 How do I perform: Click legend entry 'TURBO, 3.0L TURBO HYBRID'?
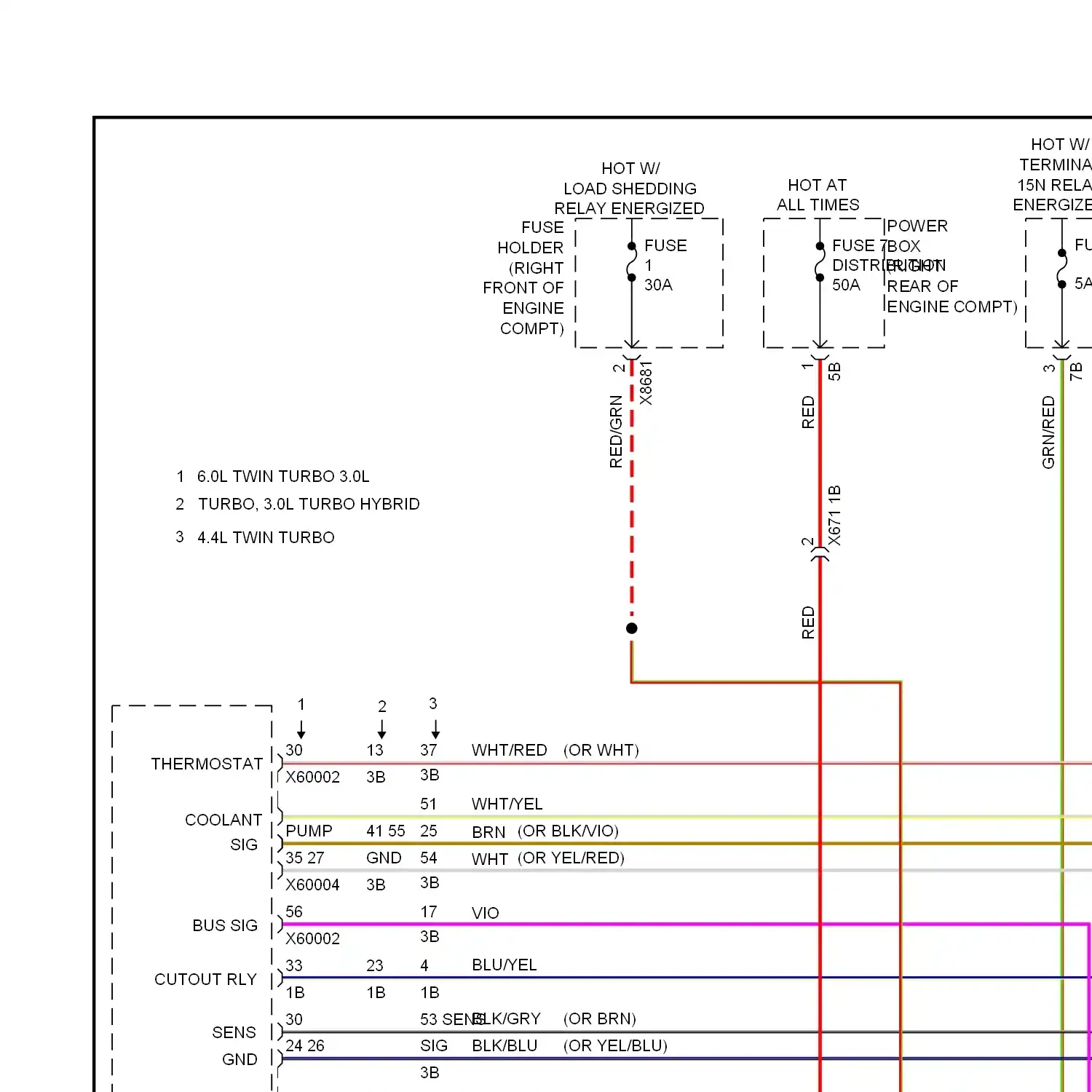pyautogui.click(x=309, y=504)
